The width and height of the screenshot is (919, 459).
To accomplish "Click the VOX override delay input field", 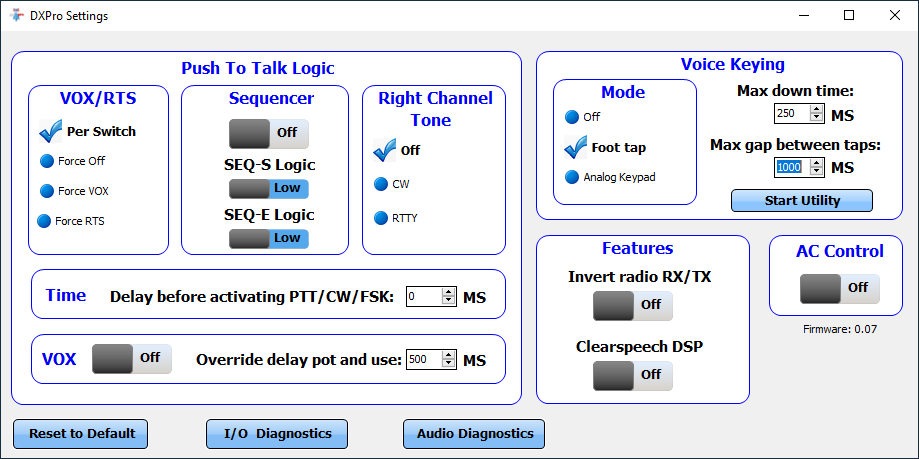I will [423, 359].
